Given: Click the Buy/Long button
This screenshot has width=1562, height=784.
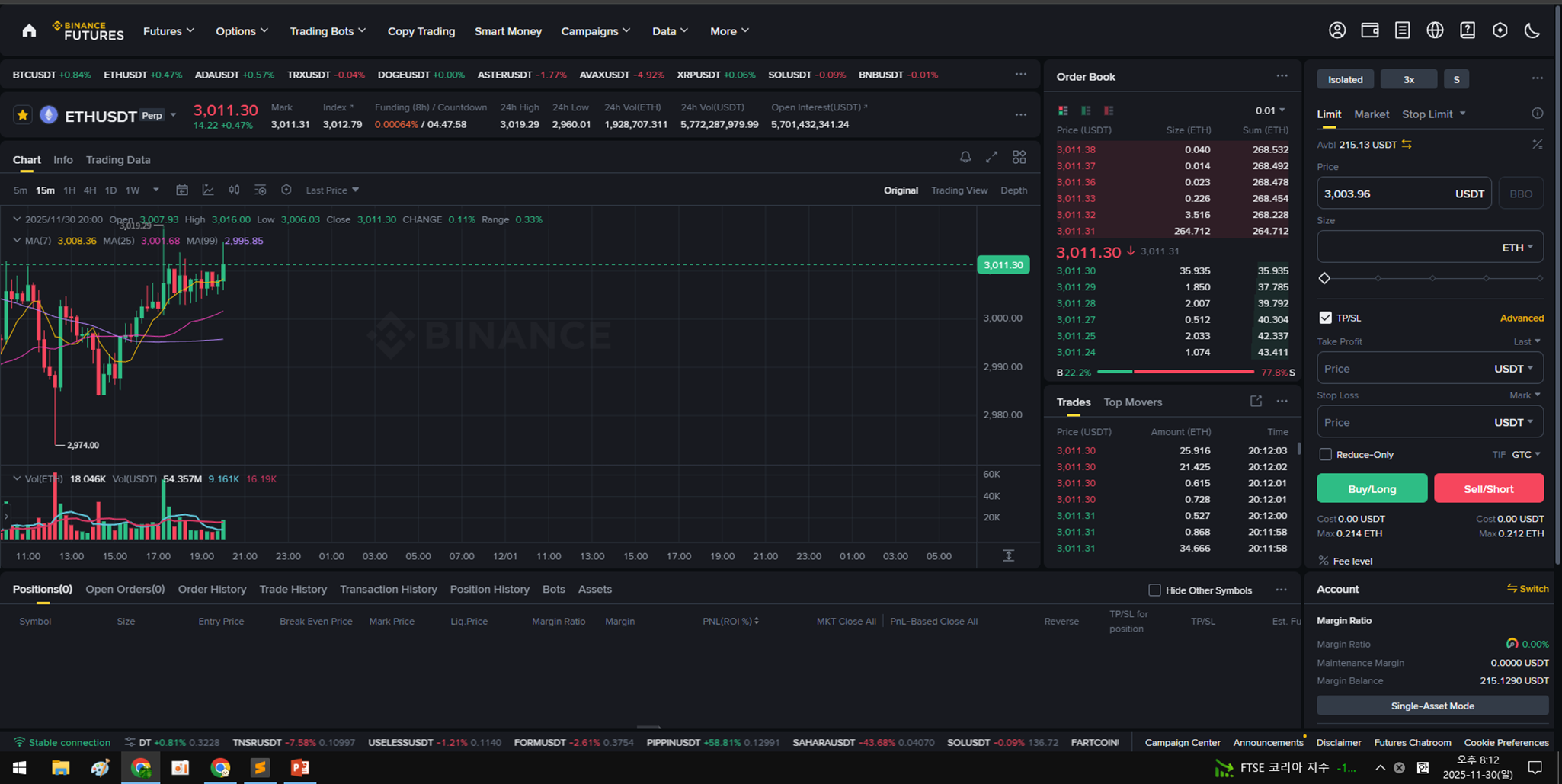Looking at the screenshot, I should (x=1372, y=488).
